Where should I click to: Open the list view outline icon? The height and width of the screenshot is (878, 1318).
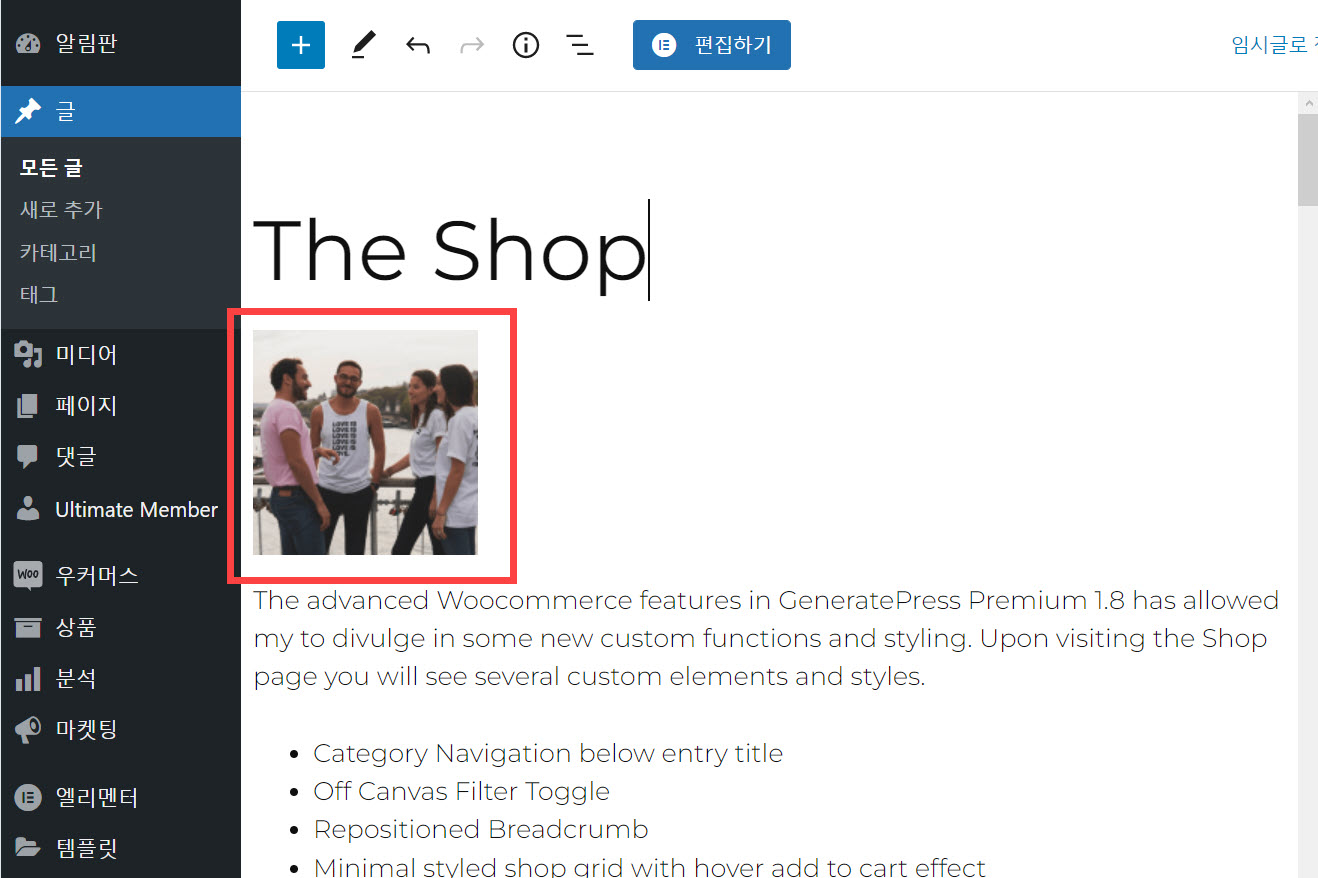pos(580,45)
